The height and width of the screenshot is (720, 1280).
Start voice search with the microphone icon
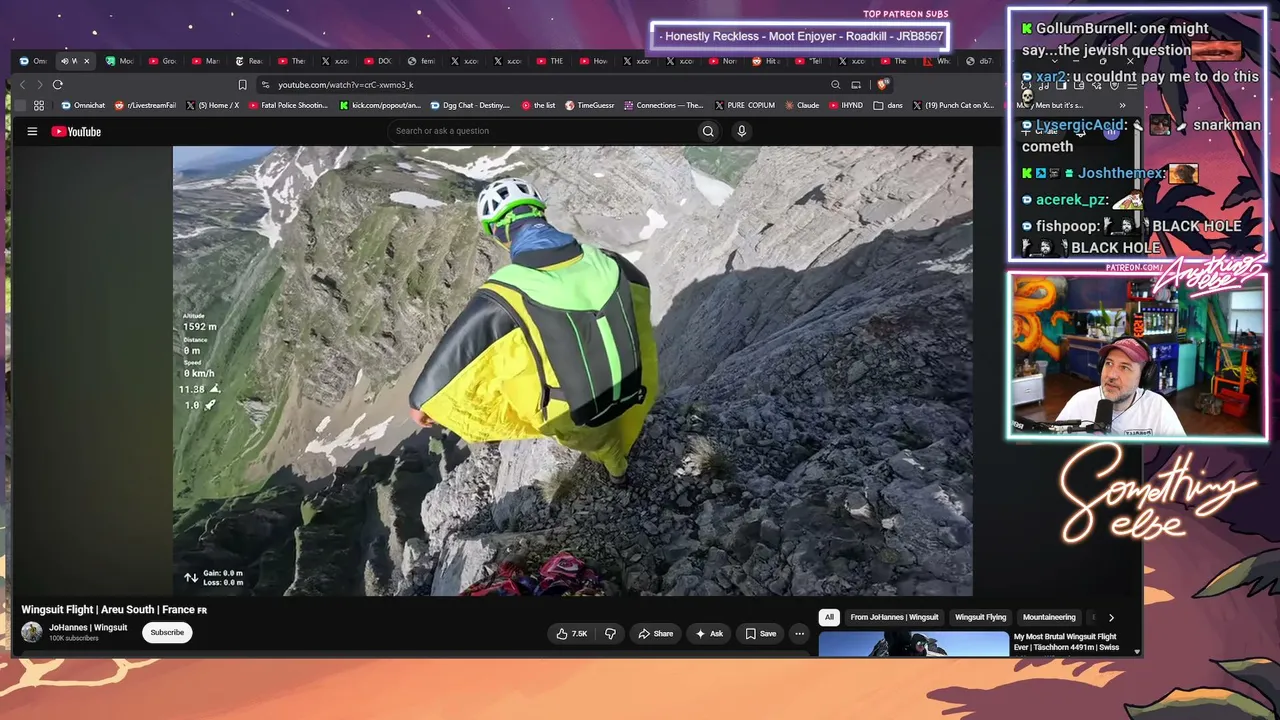point(741,131)
